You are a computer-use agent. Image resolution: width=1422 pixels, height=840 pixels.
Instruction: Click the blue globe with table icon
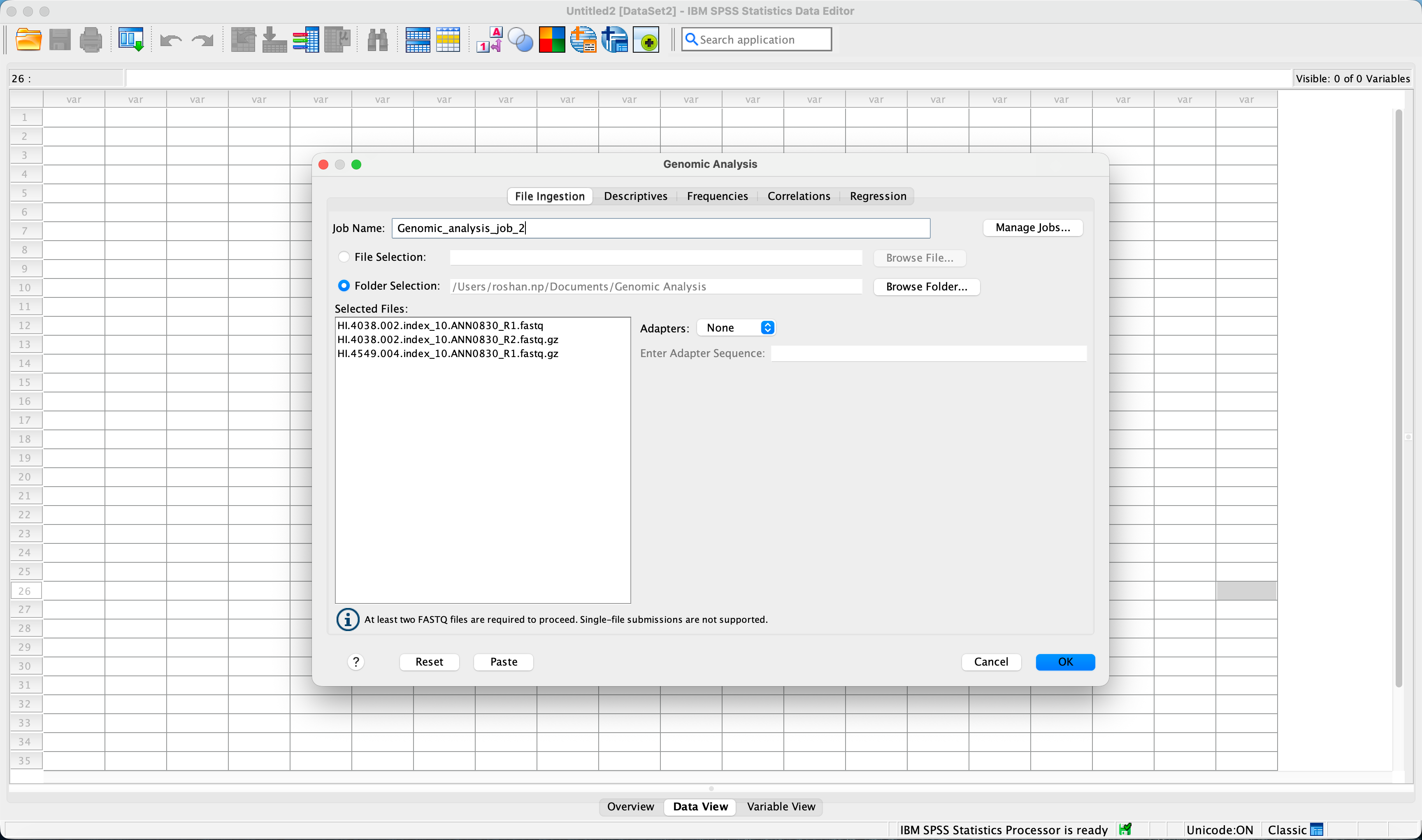point(615,39)
